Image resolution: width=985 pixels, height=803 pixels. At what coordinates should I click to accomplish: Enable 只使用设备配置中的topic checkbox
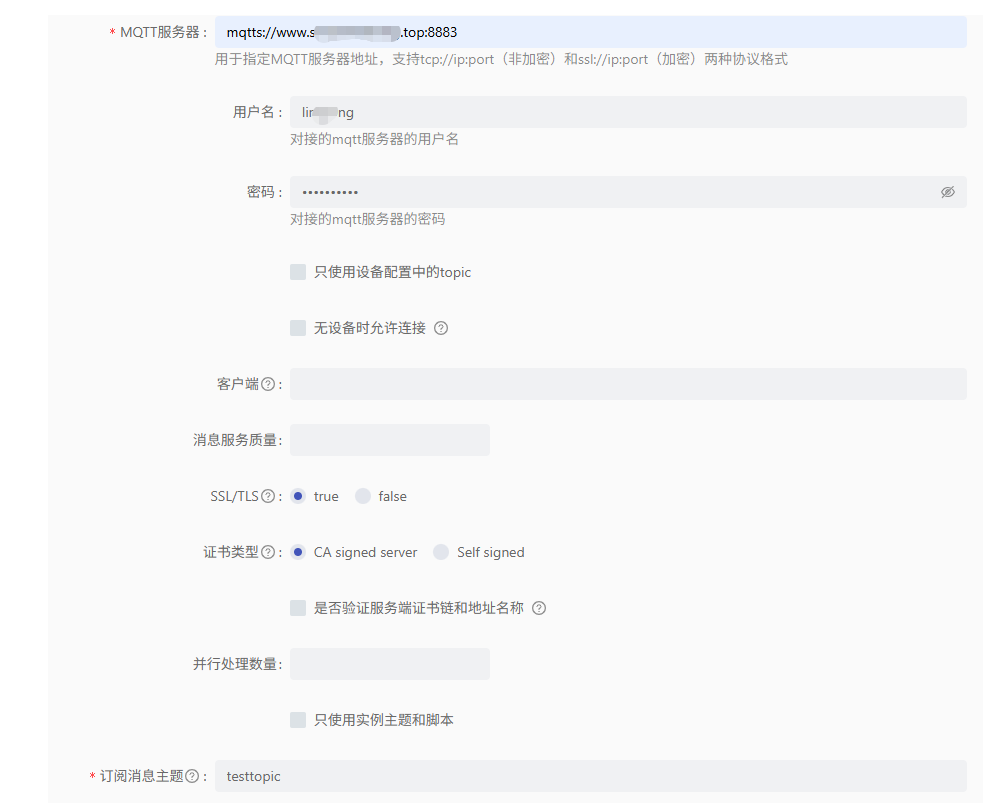(298, 272)
